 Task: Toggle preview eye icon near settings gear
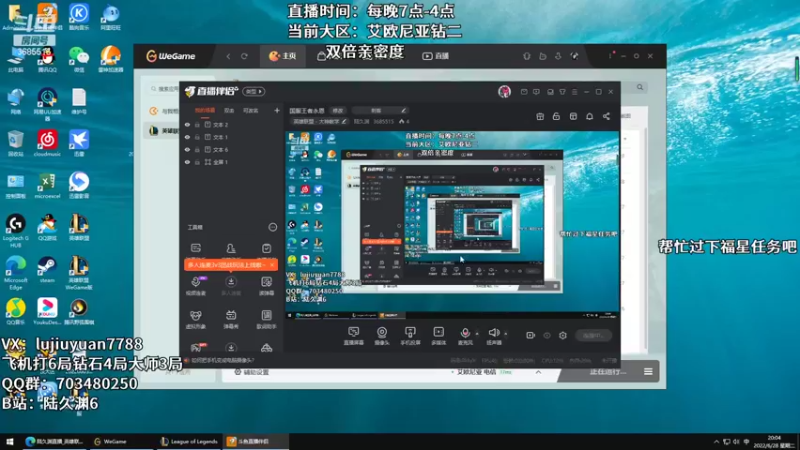pyautogui.click(x=547, y=335)
